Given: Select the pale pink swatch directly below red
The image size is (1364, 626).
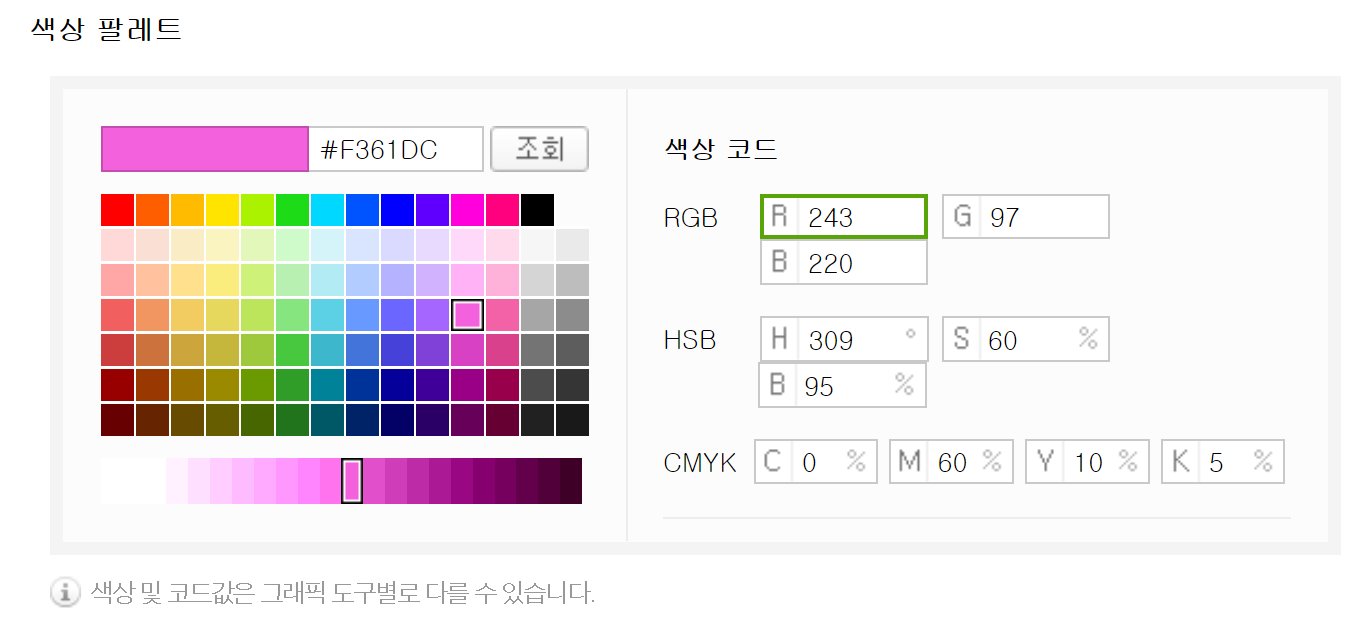Looking at the screenshot, I should point(118,245).
